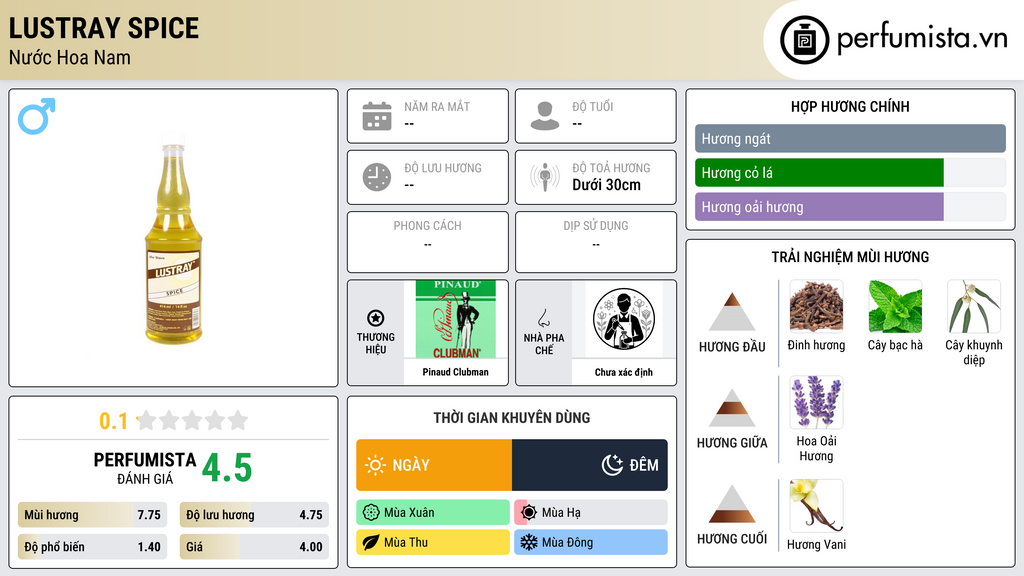This screenshot has height=576, width=1024.
Task: Click the Hương giữa middle-note pyramid icon
Action: 732,408
